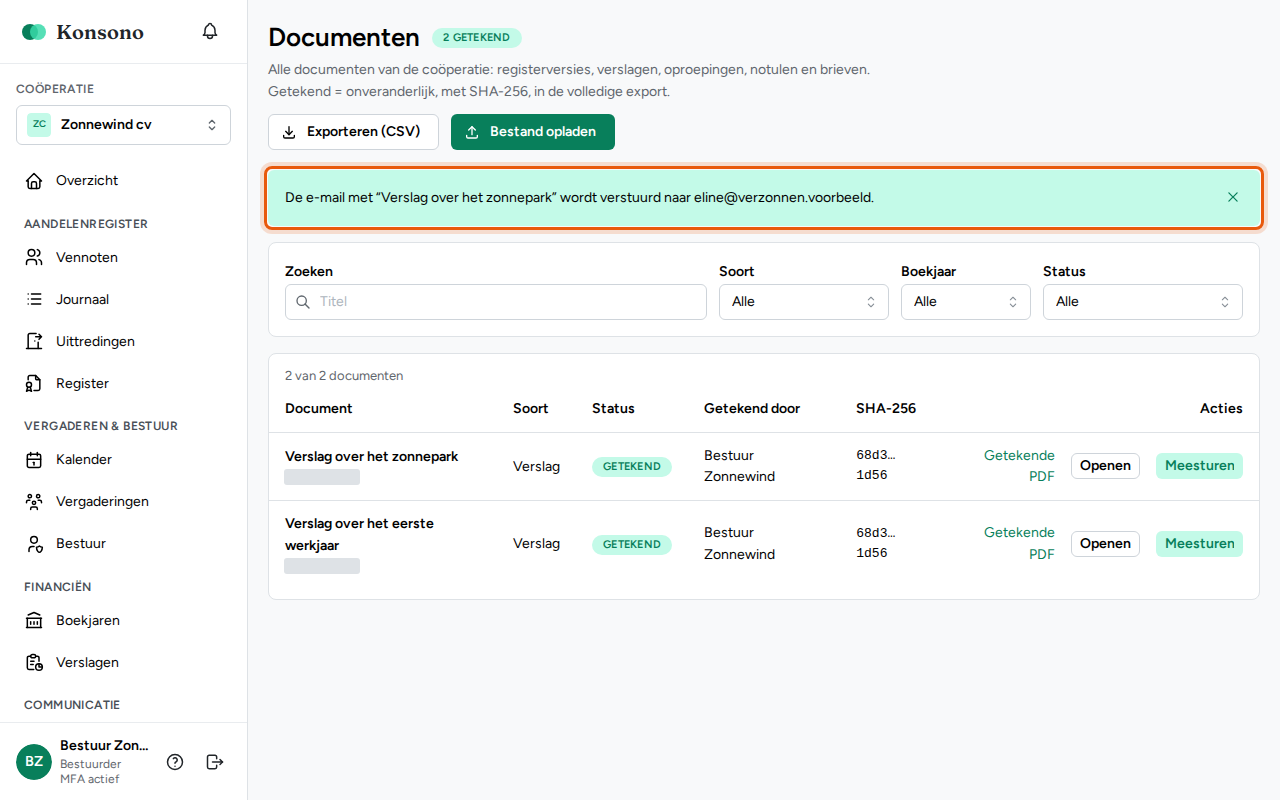Select the 'Verslag over het eerste werkjaar' title
1280x800 pixels.
(x=360, y=534)
